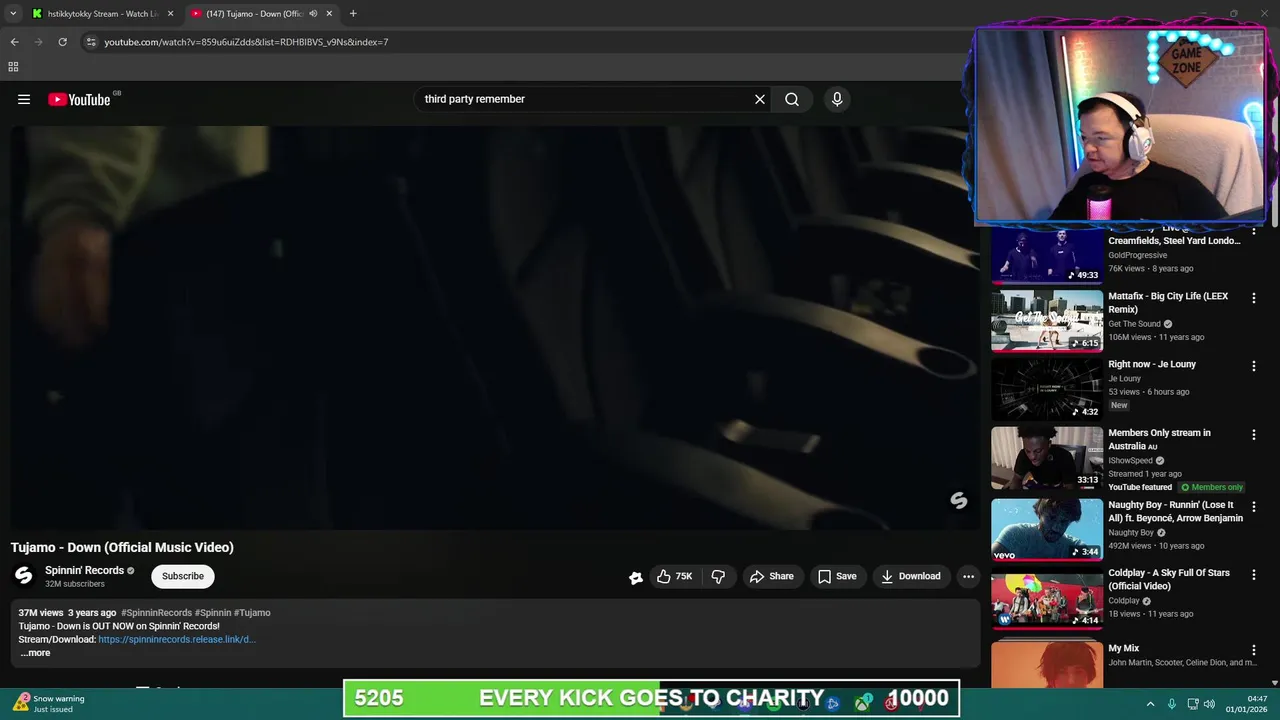Mute the tab via speaker icon
The width and height of the screenshot is (1280, 720).
313,14
